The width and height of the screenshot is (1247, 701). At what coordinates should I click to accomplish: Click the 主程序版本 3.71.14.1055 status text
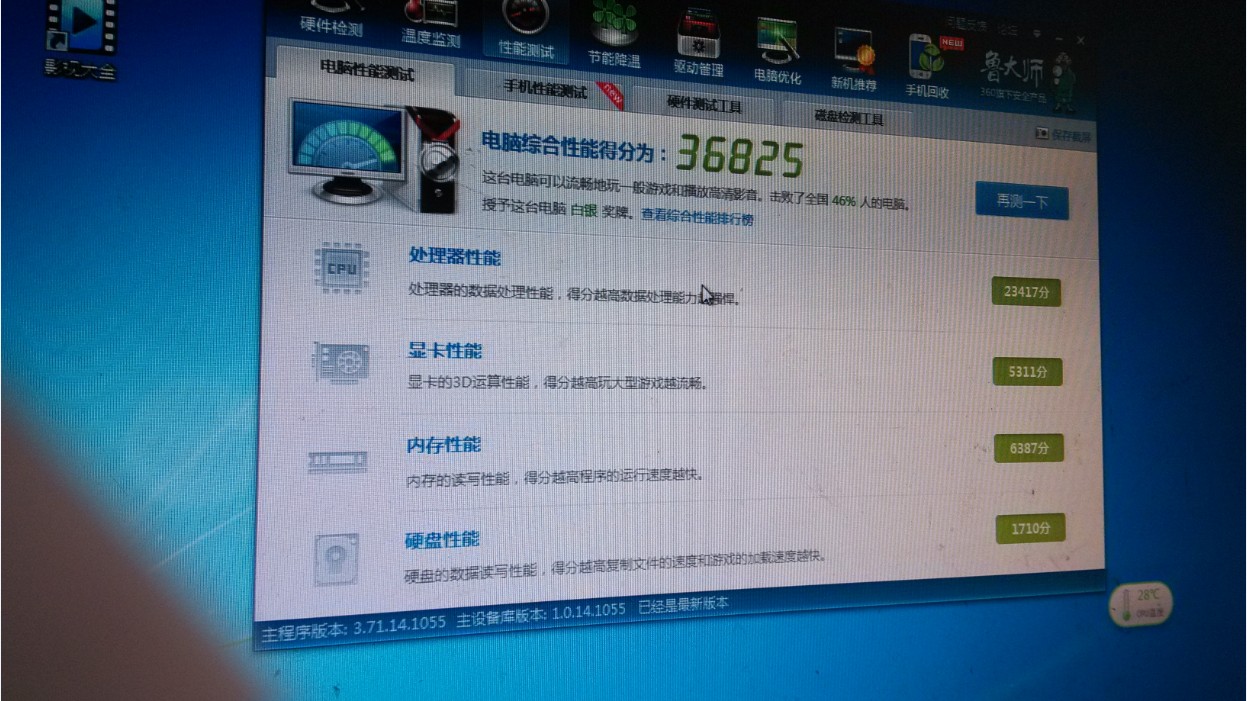pos(354,629)
